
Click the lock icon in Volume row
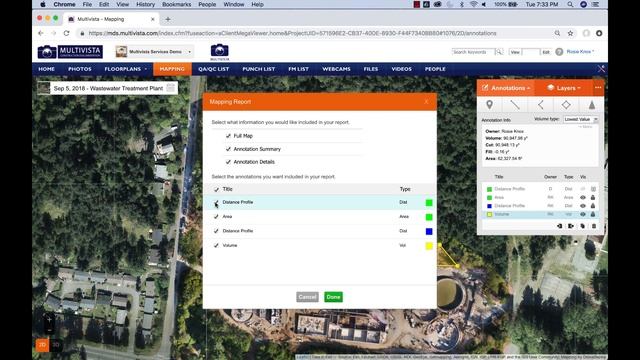[x=593, y=214]
